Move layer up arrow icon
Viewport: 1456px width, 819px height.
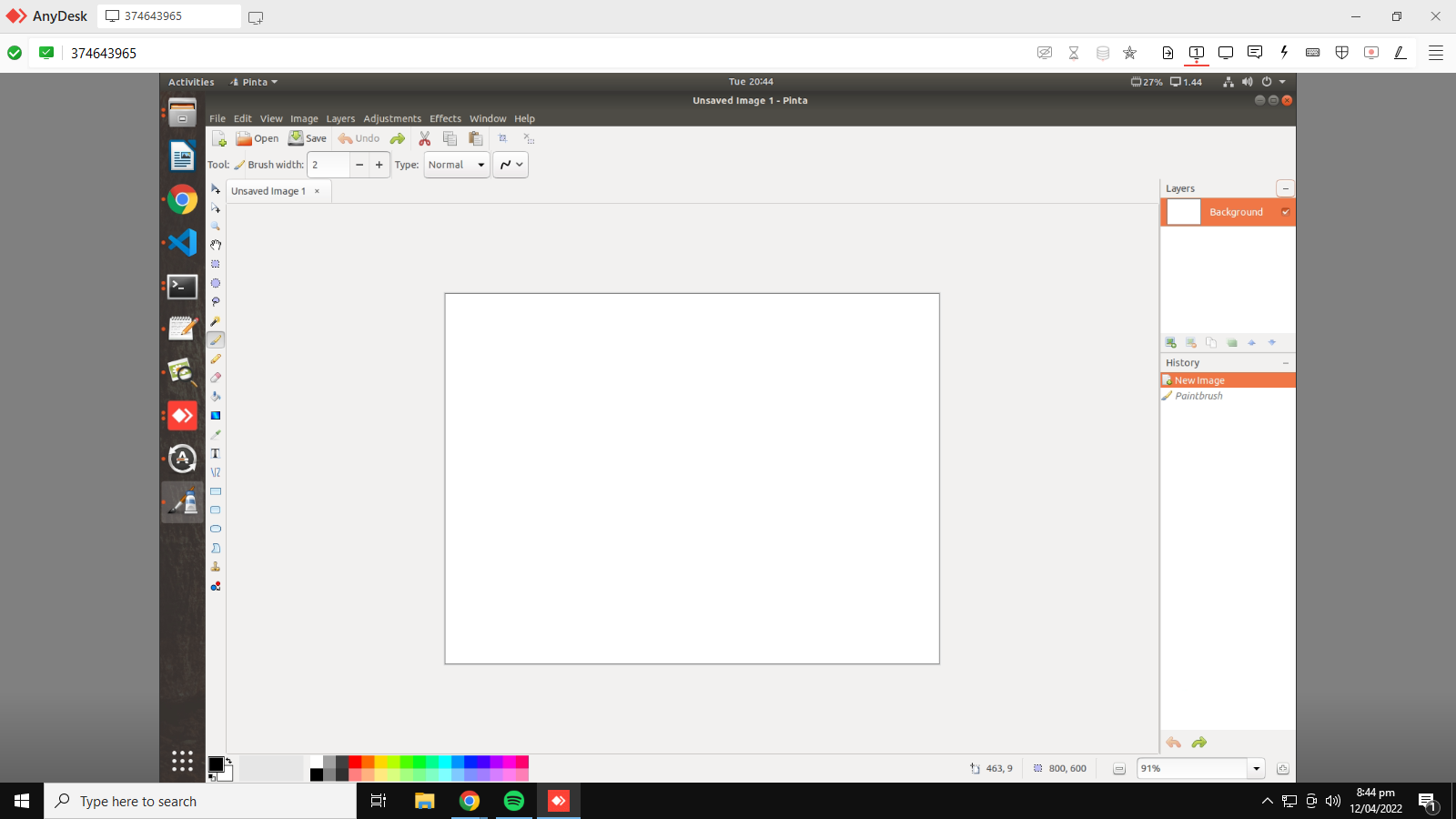tap(1252, 342)
